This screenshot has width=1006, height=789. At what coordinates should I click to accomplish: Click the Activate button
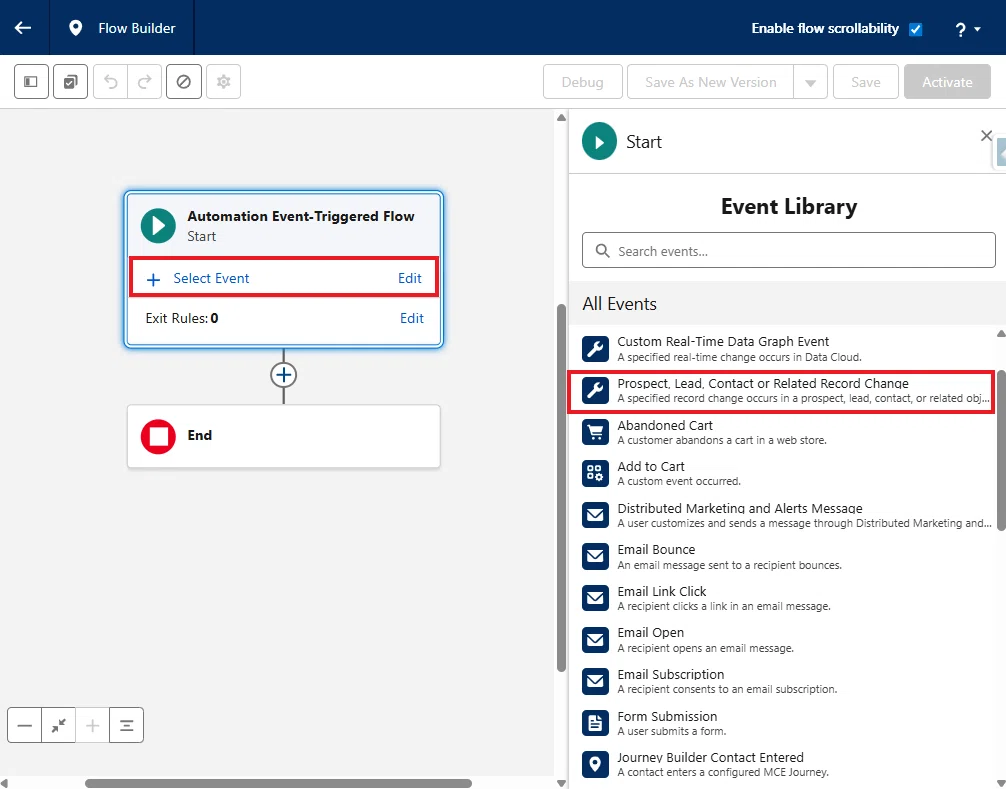947,81
